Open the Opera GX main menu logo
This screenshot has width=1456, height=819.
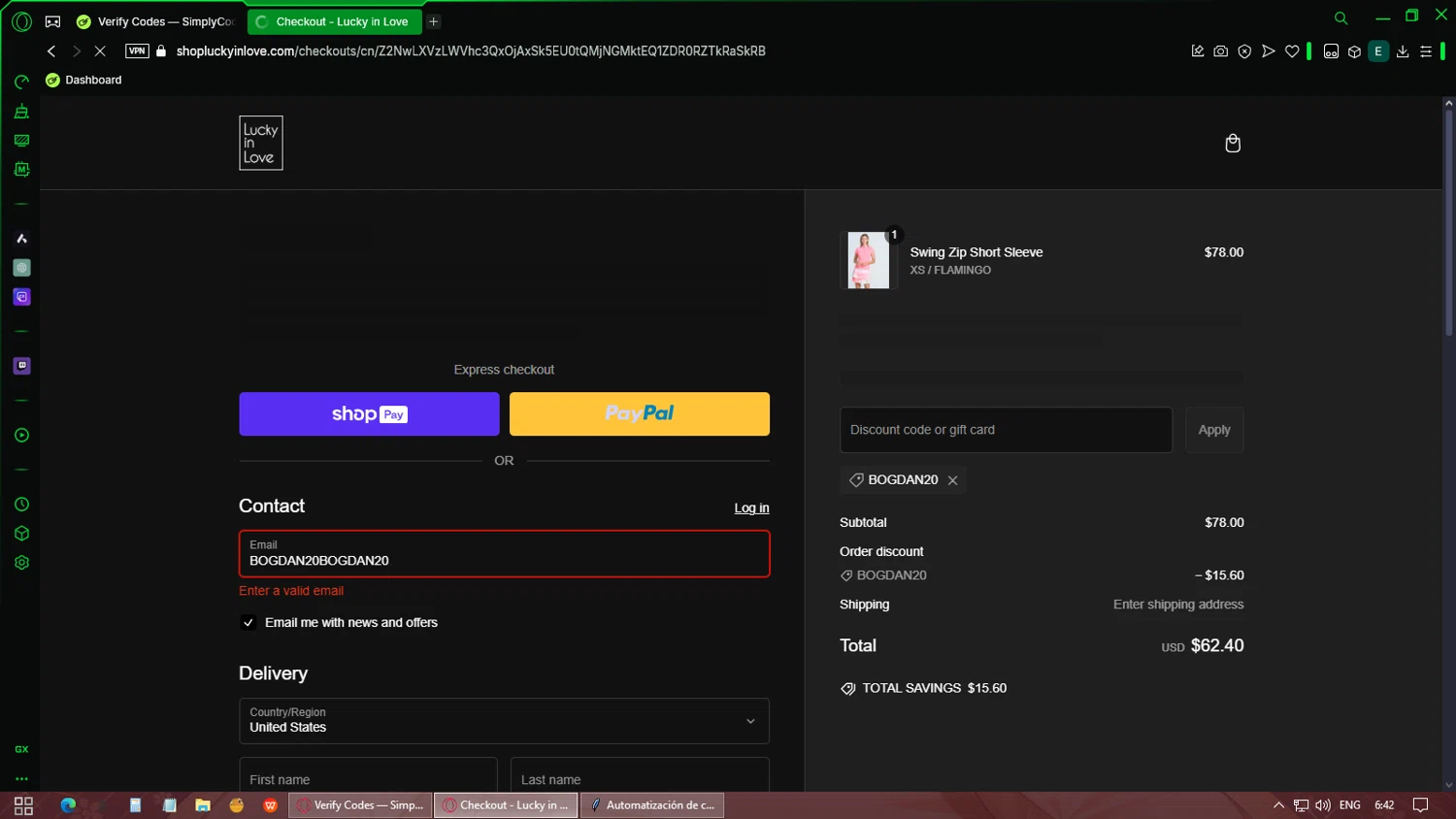tap(21, 20)
